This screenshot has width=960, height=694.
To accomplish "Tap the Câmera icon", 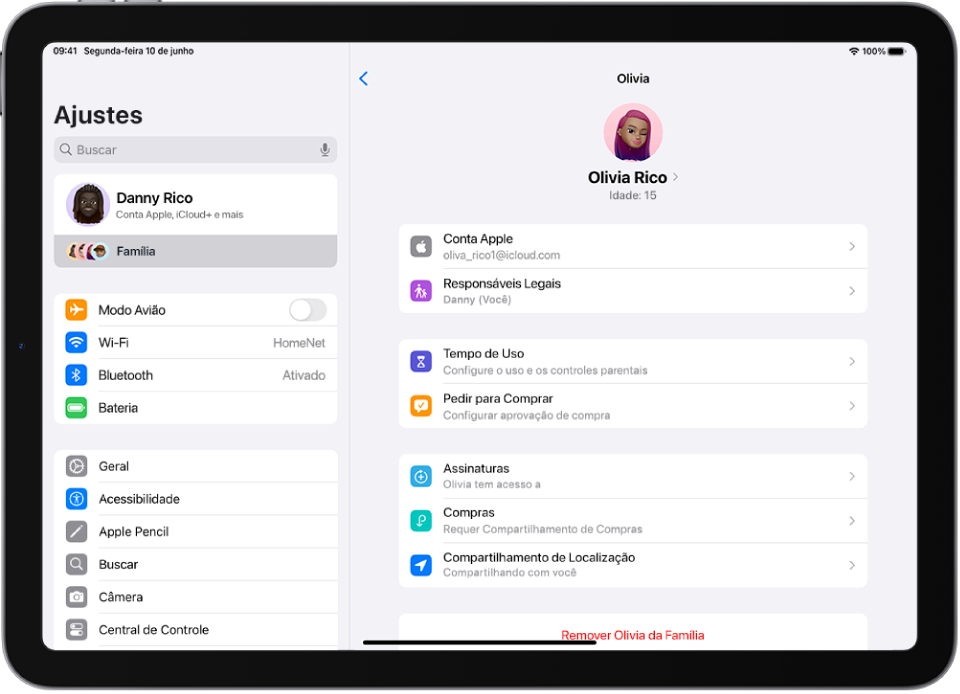I will pyautogui.click(x=77, y=597).
